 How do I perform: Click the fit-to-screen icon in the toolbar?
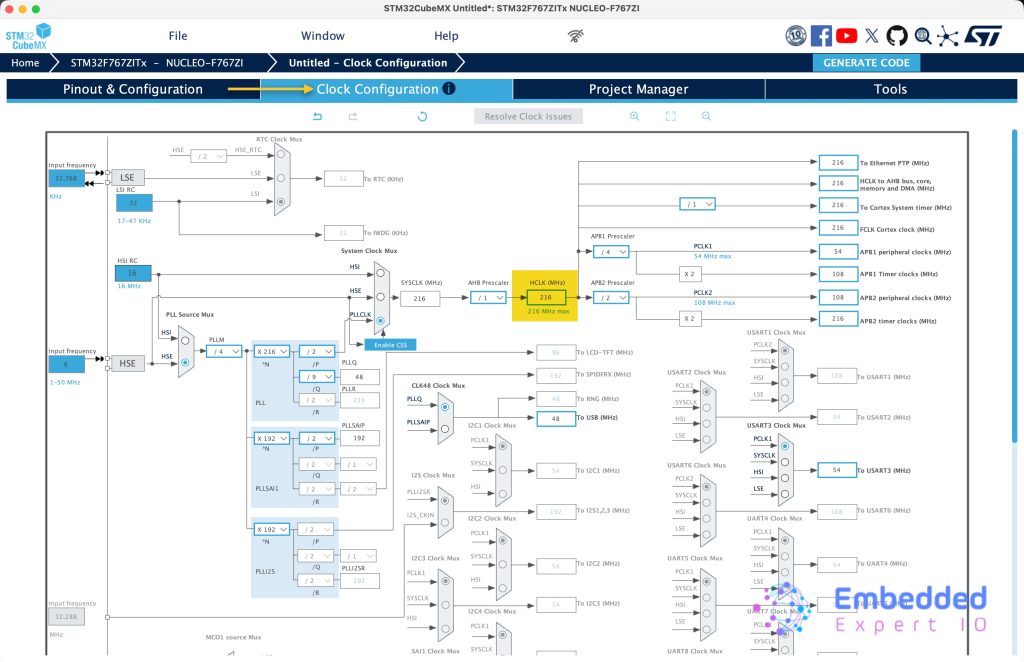click(x=670, y=117)
